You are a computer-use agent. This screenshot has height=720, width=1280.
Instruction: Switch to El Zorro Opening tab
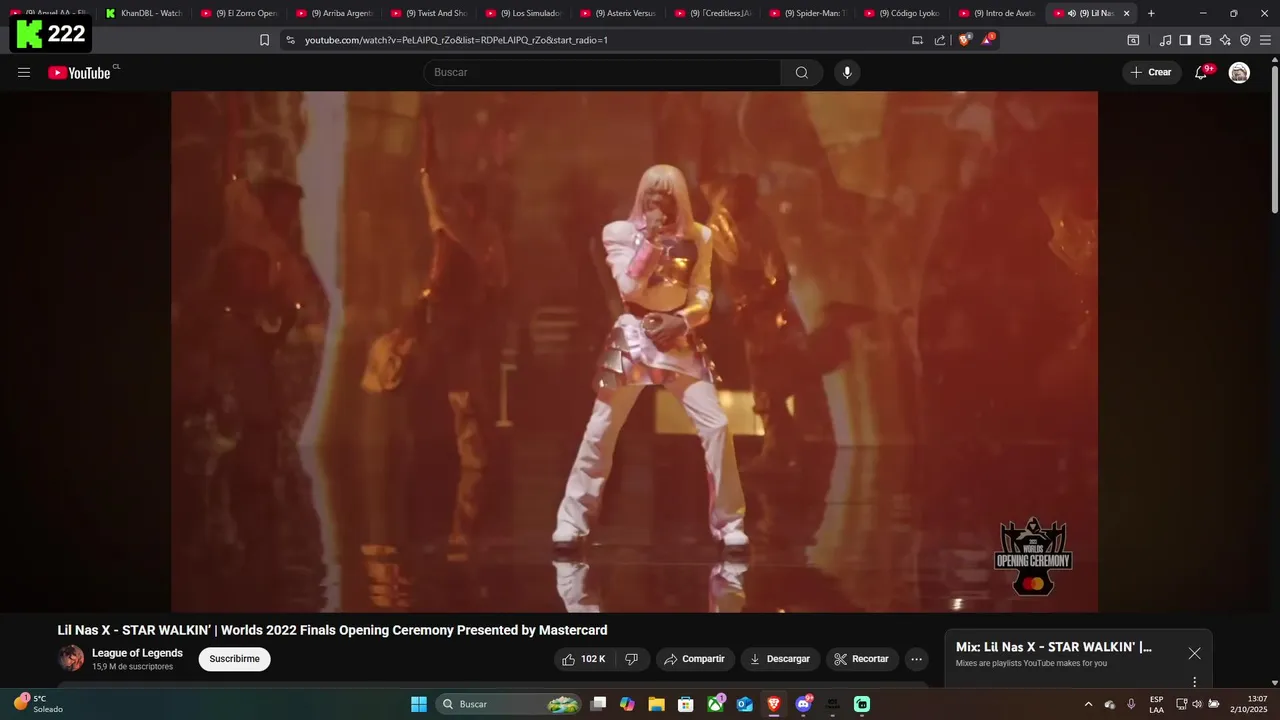(x=238, y=13)
